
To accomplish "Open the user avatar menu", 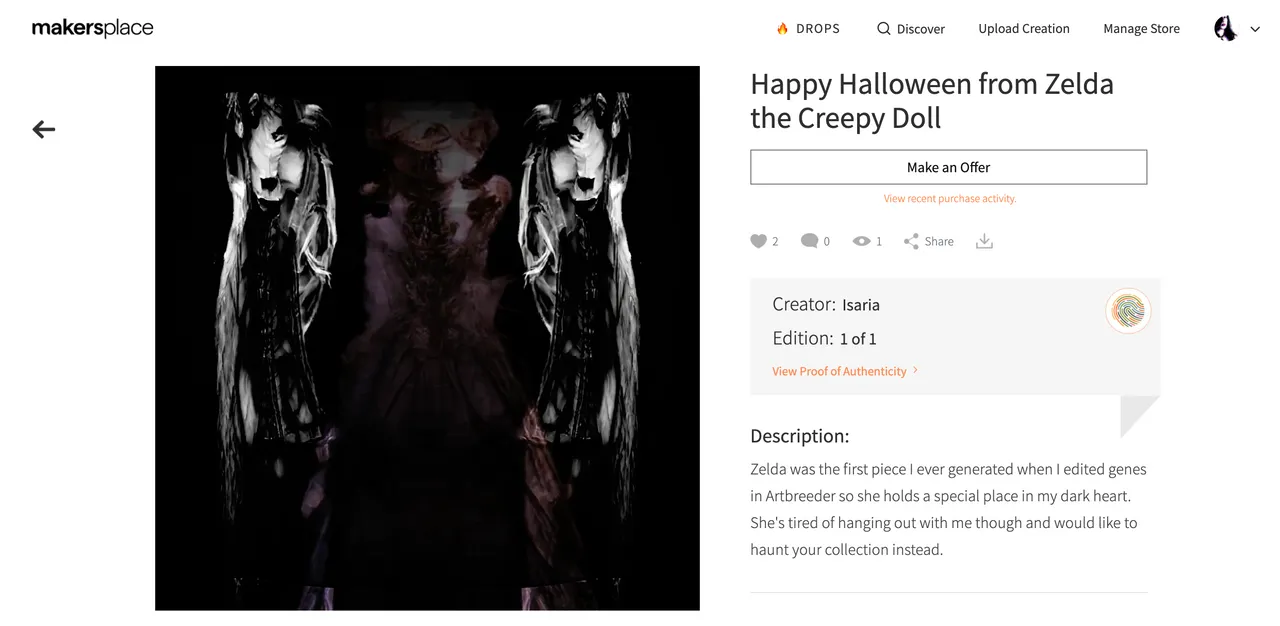I will pyautogui.click(x=1226, y=29).
